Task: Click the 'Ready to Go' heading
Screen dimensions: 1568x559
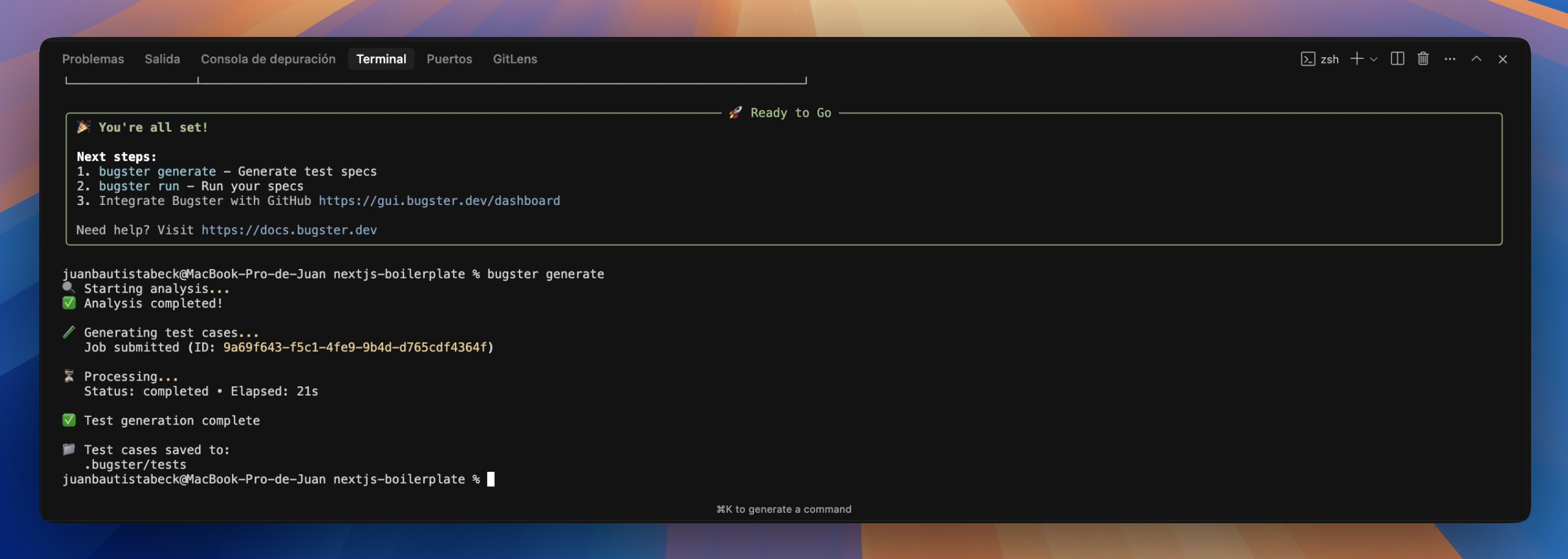Action: [790, 113]
